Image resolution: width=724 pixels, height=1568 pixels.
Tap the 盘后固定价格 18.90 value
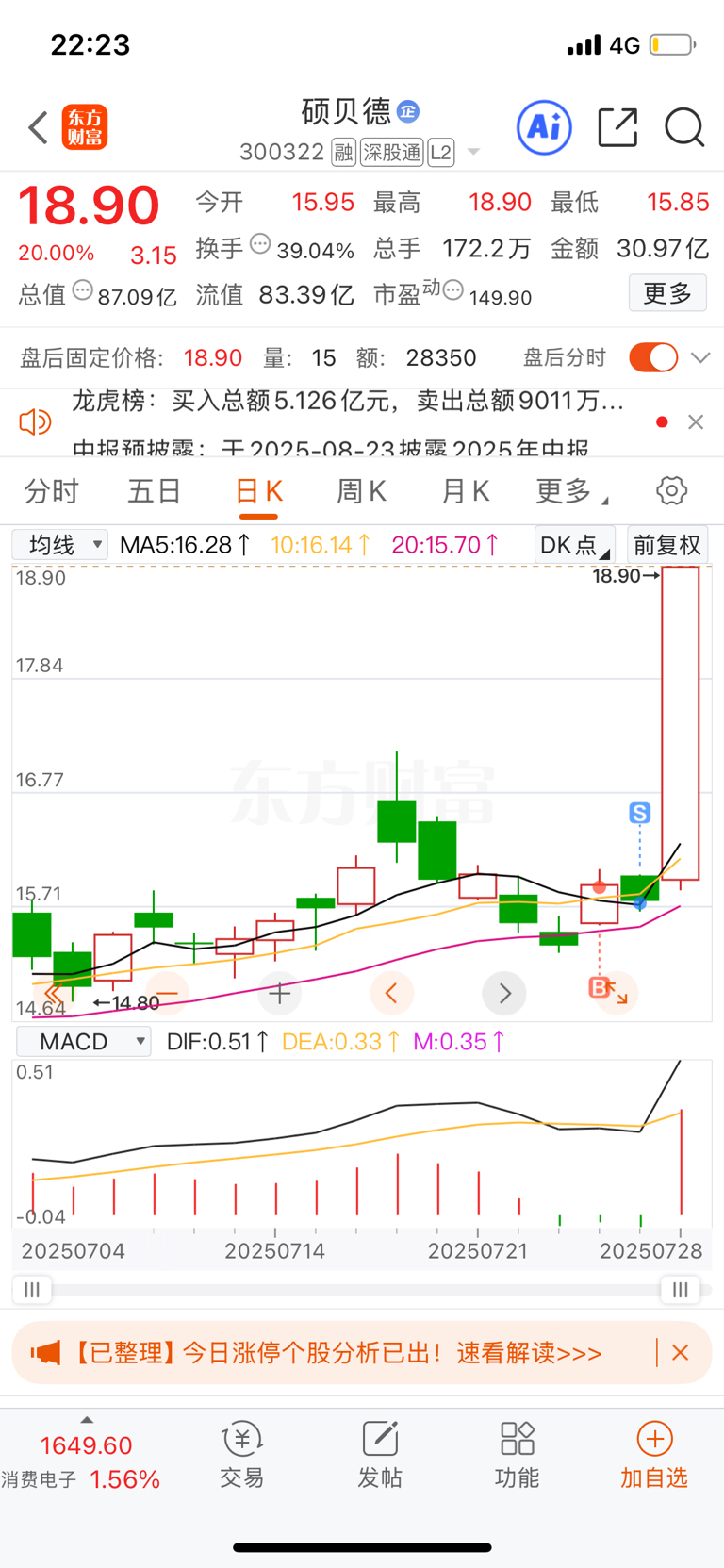[x=213, y=357]
